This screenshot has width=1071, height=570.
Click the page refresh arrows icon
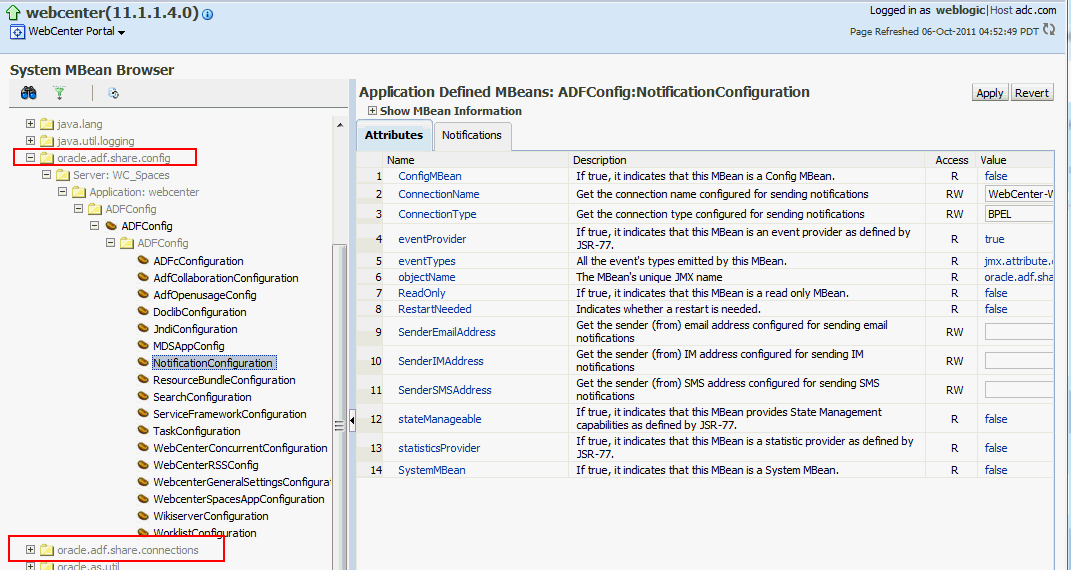point(1048,30)
